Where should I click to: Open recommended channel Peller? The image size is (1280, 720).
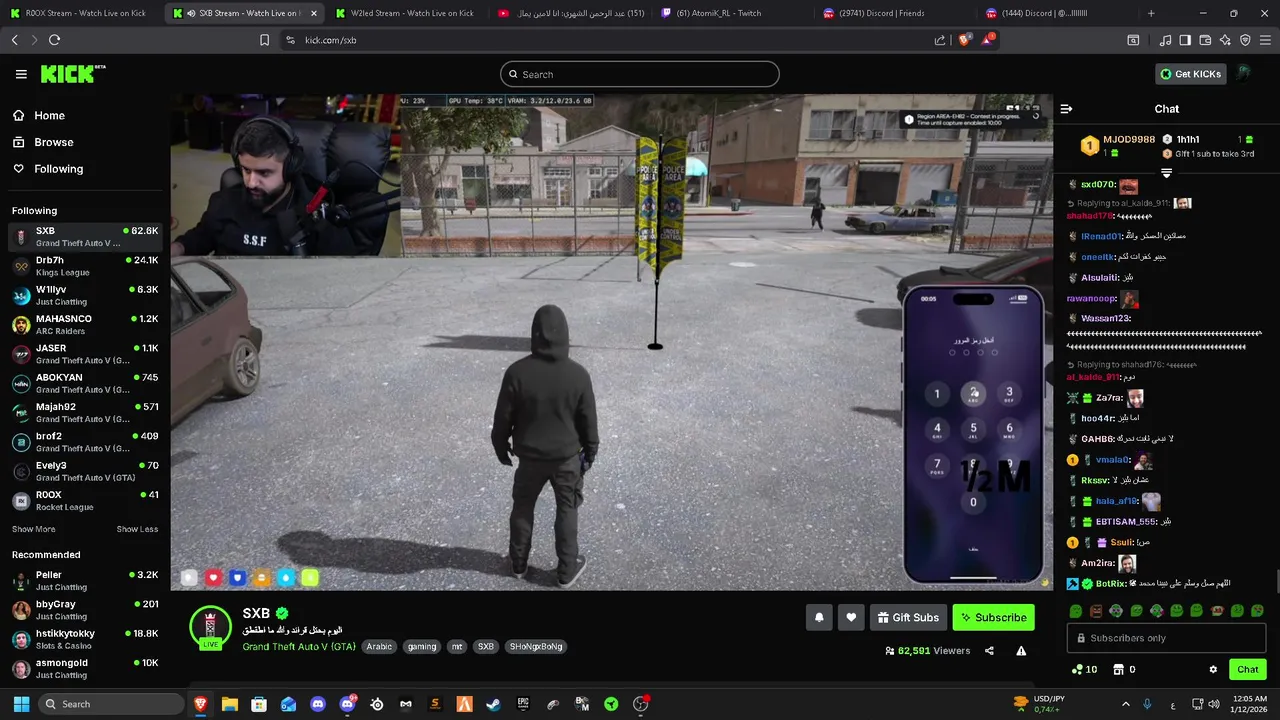[85, 581]
